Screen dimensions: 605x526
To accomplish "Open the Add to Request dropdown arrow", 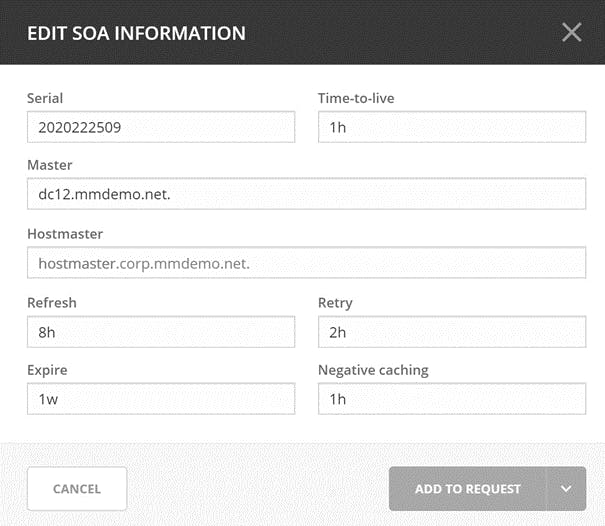I will point(566,489).
